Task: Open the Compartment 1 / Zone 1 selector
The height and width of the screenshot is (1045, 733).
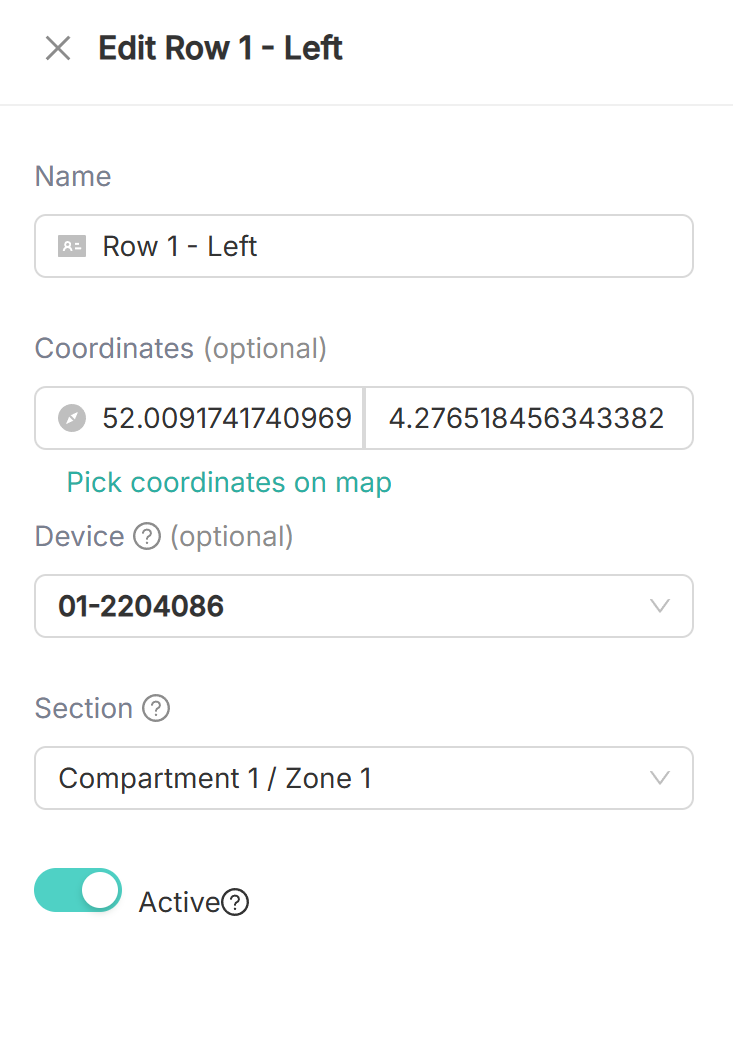Action: [364, 778]
